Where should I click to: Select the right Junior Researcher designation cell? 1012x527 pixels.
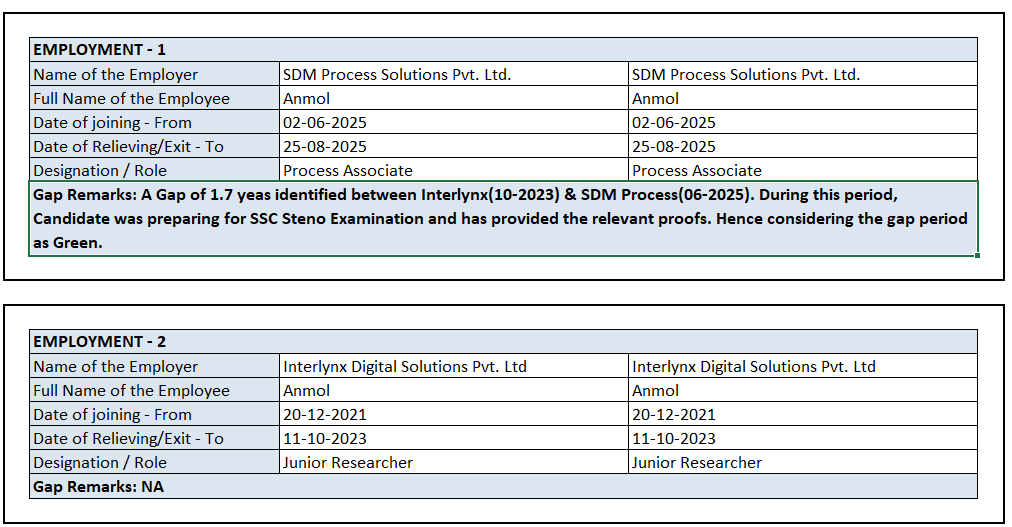(803, 462)
